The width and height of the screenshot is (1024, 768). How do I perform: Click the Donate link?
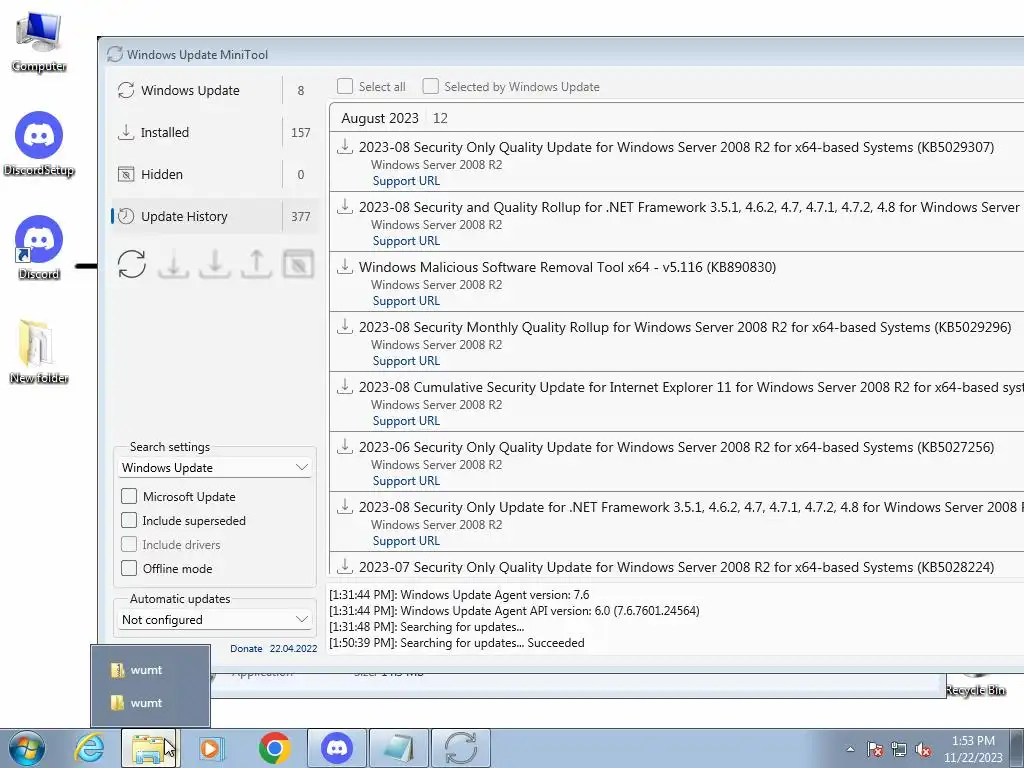click(x=246, y=648)
